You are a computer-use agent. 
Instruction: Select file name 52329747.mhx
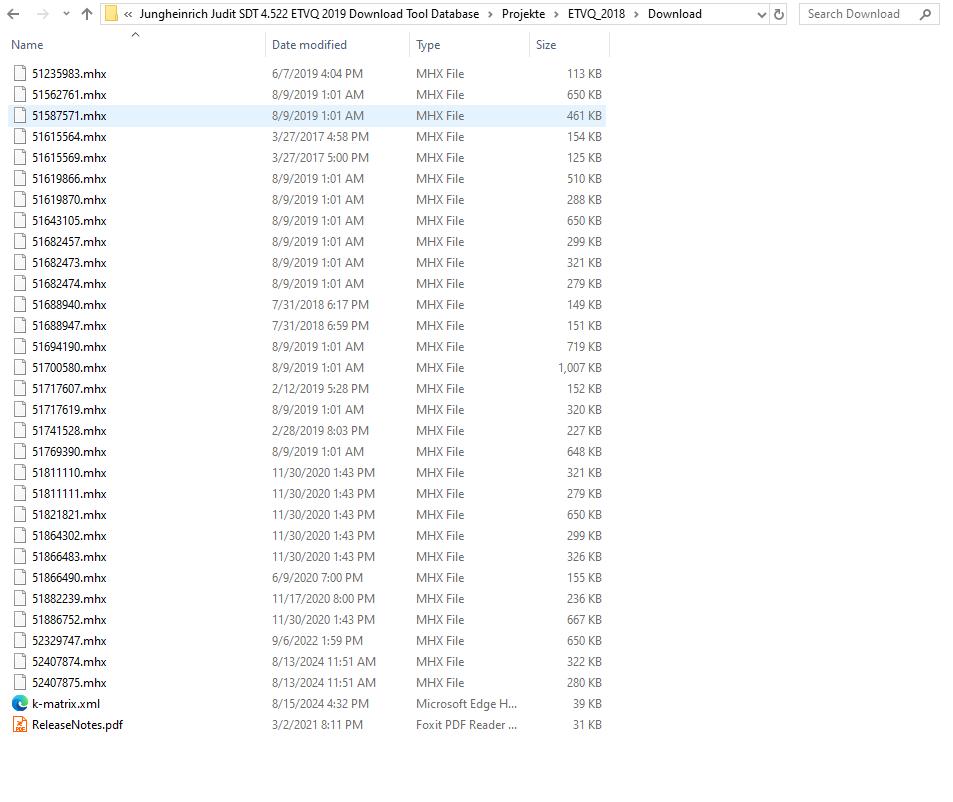click(69, 641)
